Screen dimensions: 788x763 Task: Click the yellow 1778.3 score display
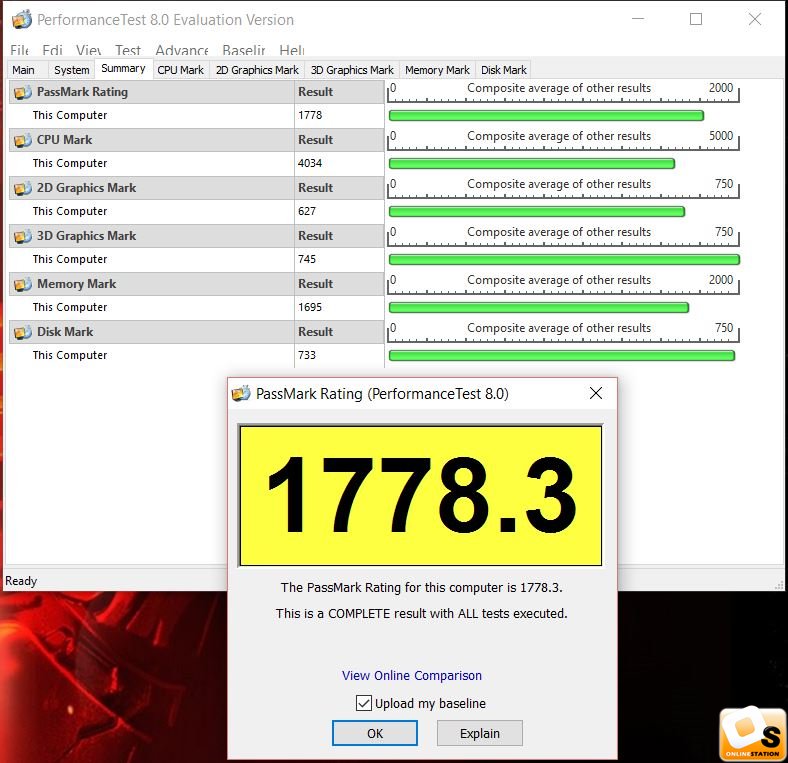click(421, 496)
